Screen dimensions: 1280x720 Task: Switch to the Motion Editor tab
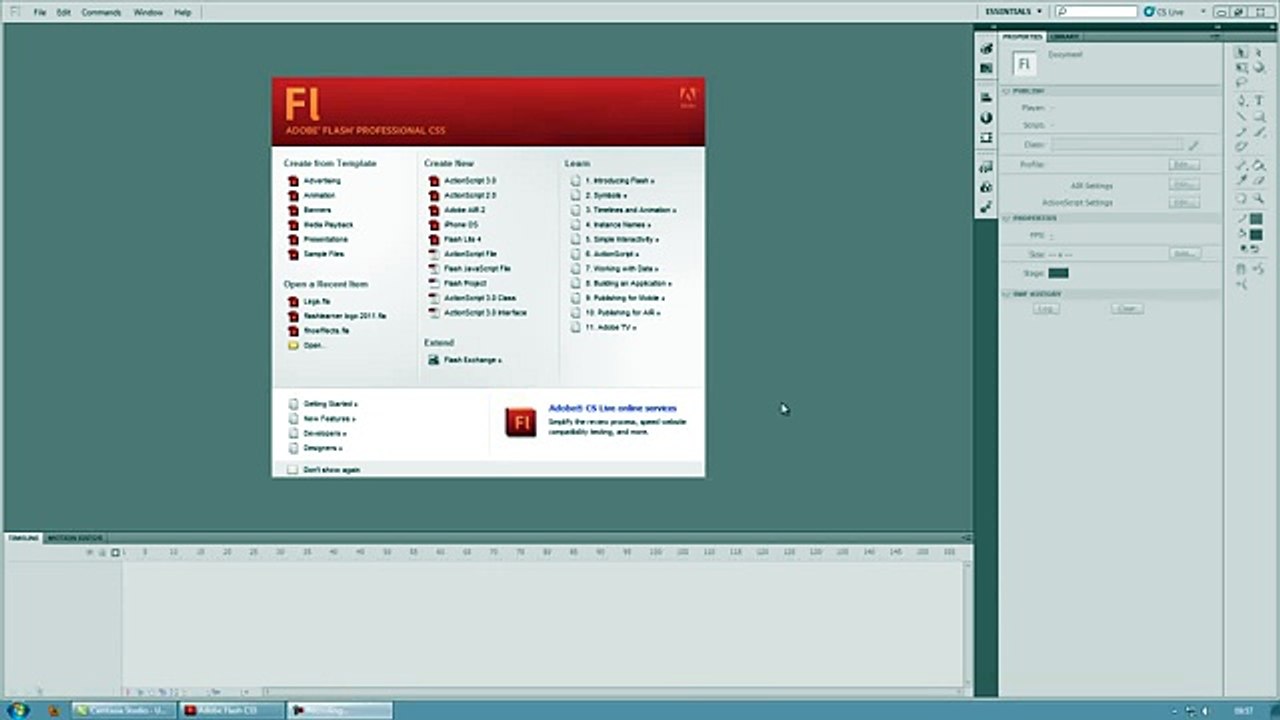pos(75,538)
